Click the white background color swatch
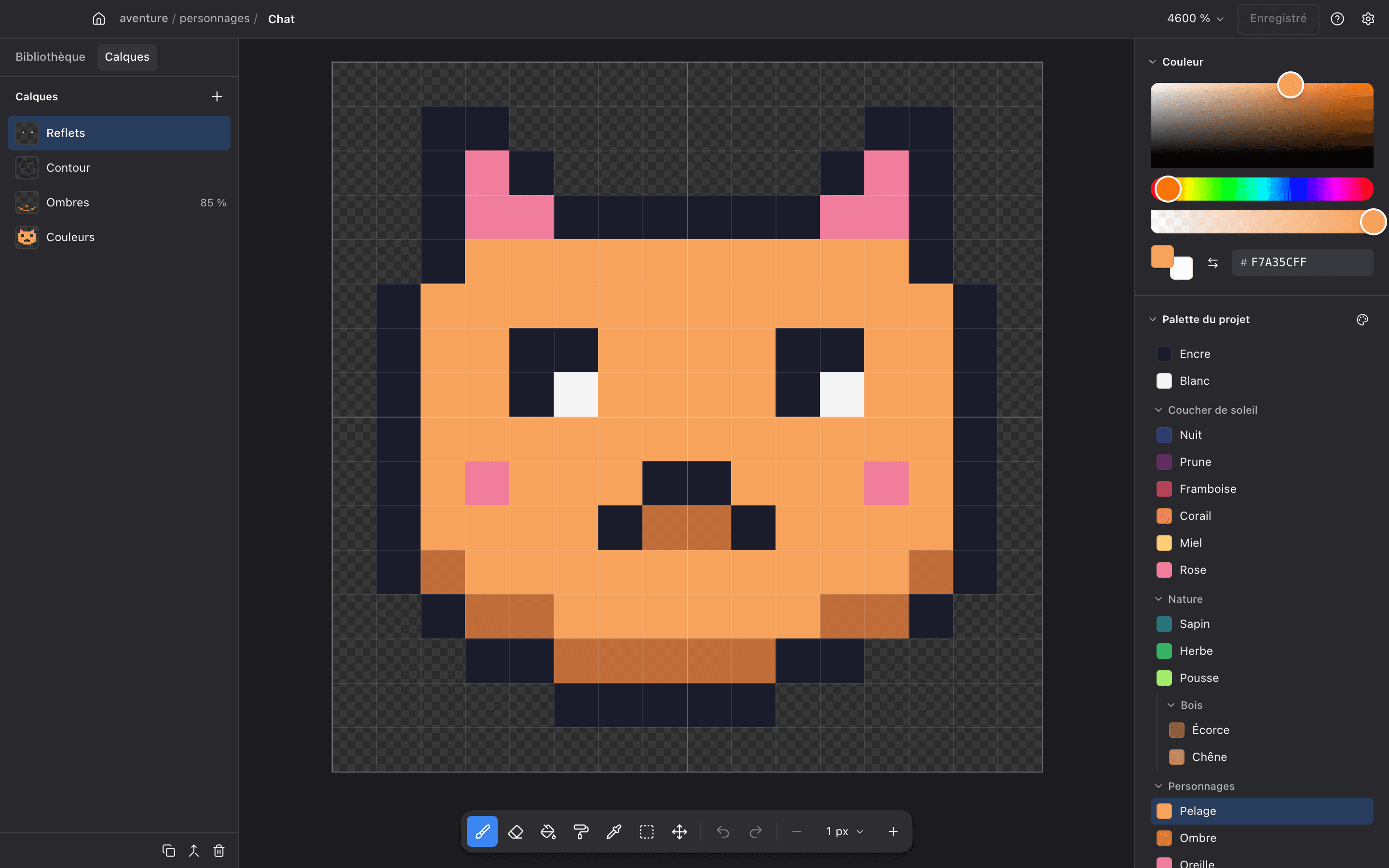The height and width of the screenshot is (868, 1389). pyautogui.click(x=1183, y=268)
